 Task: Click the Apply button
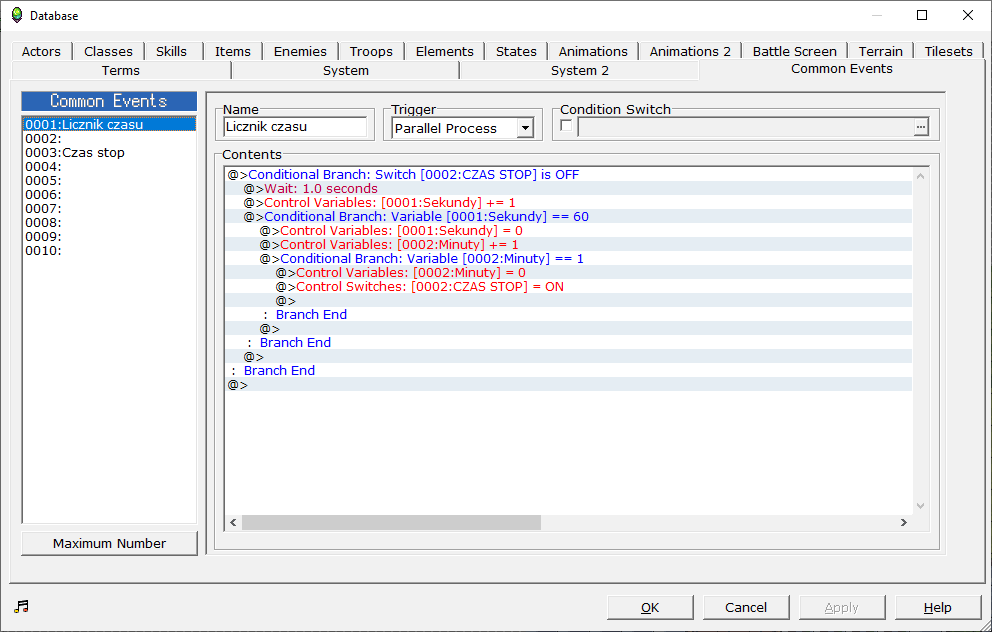click(842, 607)
